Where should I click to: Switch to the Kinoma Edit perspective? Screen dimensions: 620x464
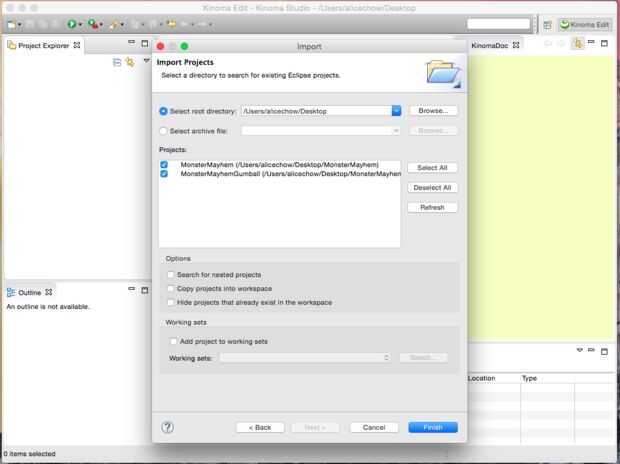pos(584,25)
